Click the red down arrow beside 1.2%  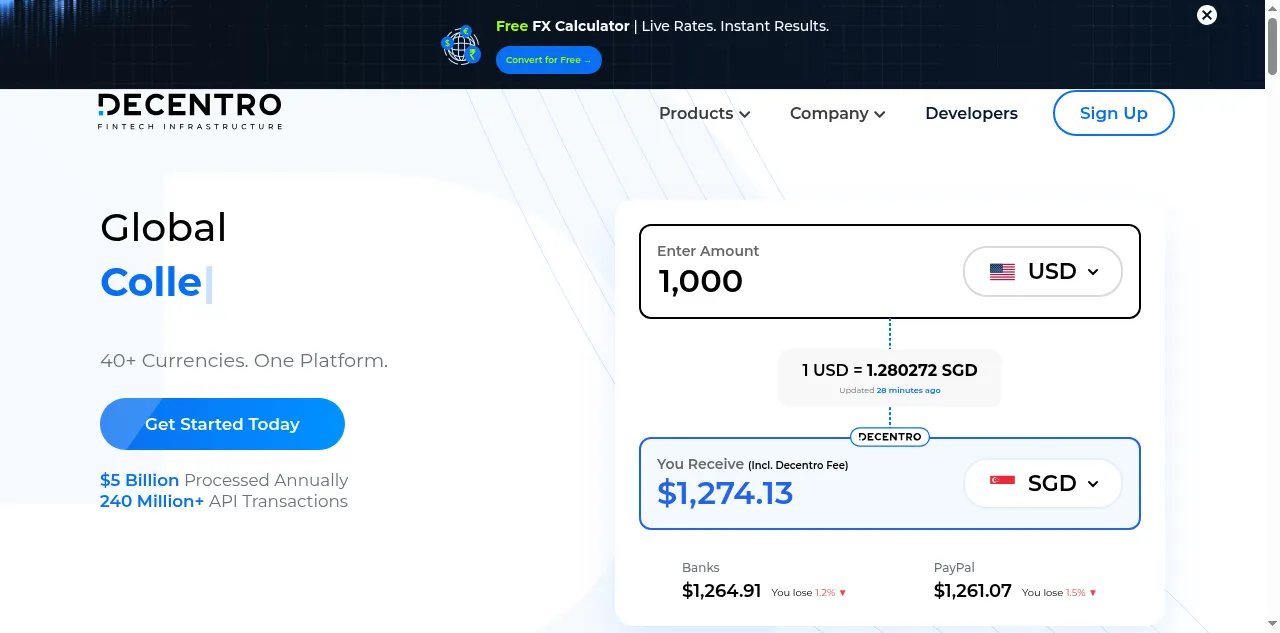pyautogui.click(x=842, y=593)
